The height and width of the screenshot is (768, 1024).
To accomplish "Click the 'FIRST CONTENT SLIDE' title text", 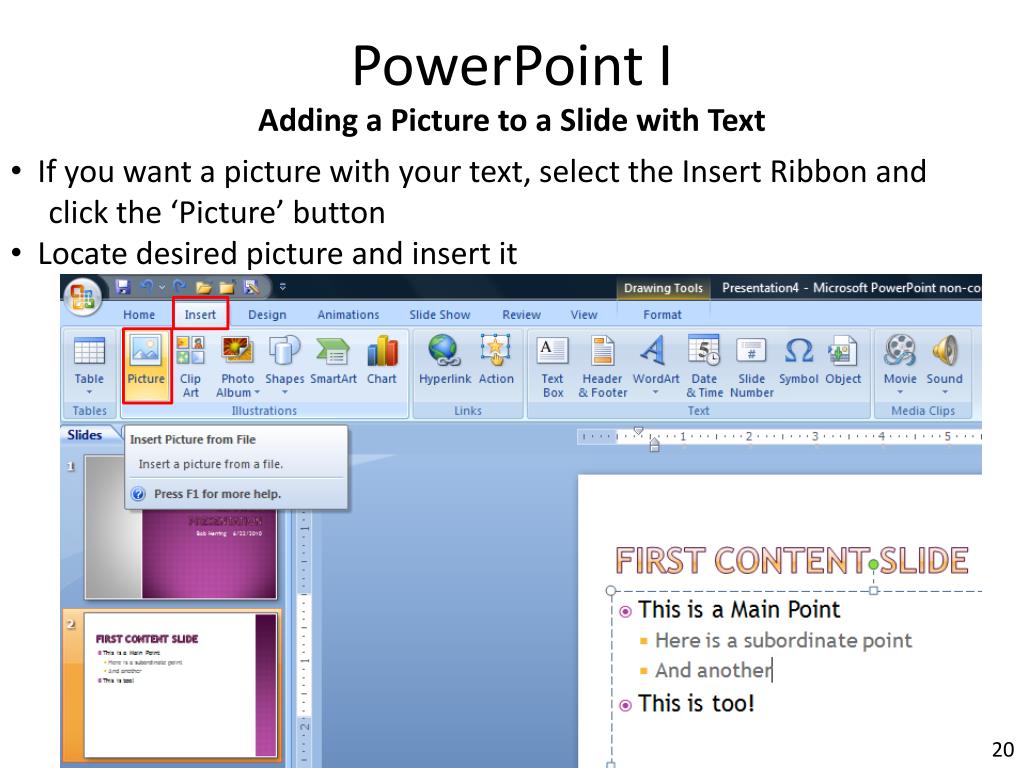I will [x=792, y=561].
